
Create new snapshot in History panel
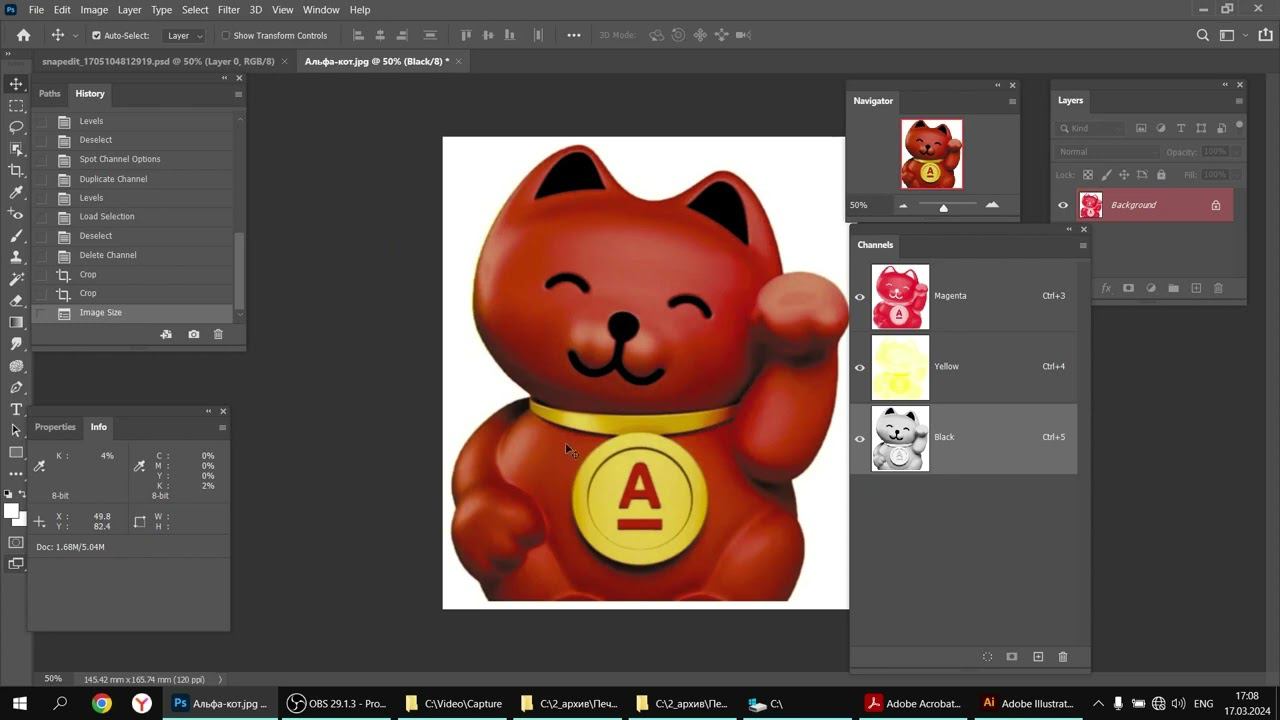(x=193, y=334)
